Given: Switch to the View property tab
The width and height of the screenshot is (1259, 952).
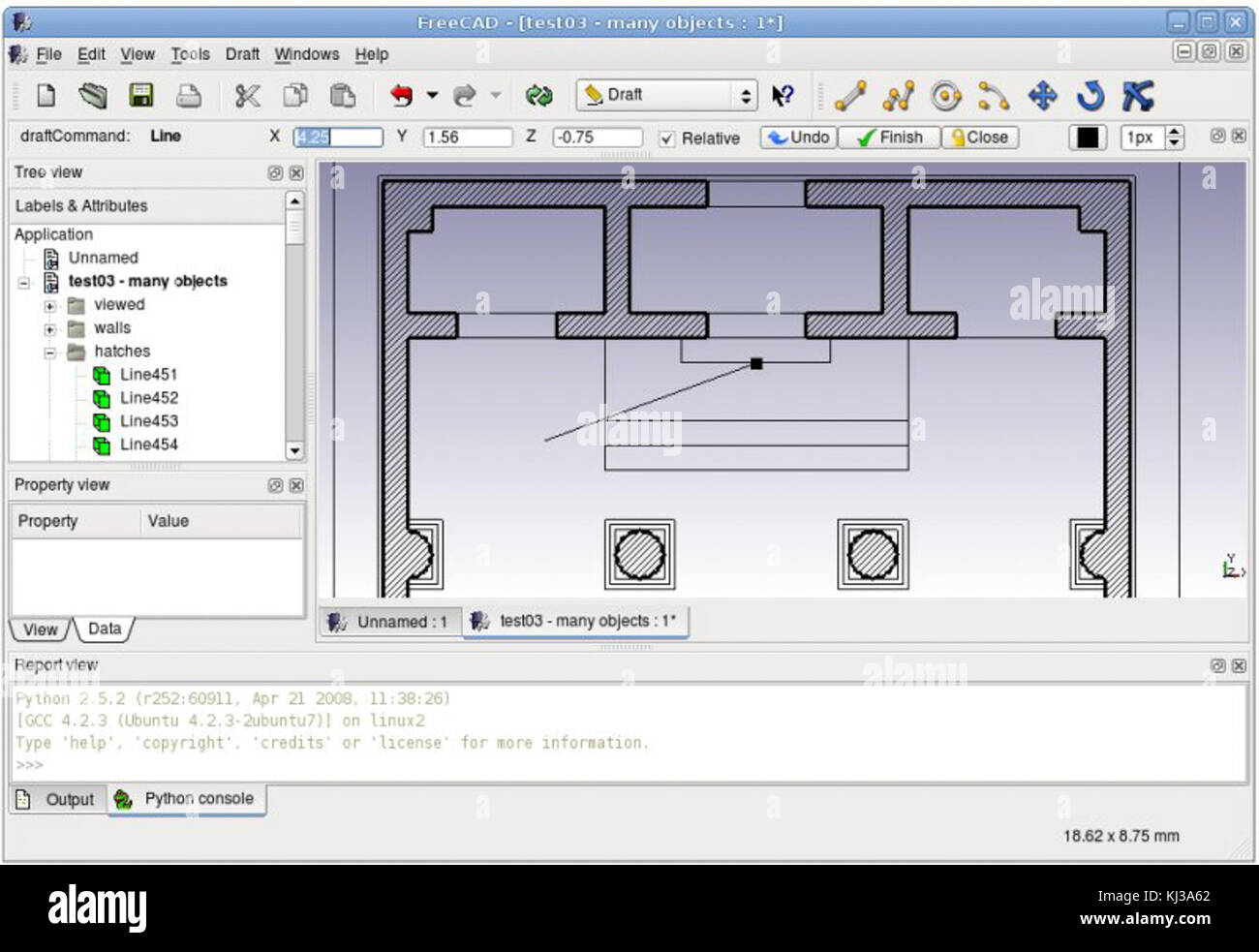Looking at the screenshot, I should (40, 630).
